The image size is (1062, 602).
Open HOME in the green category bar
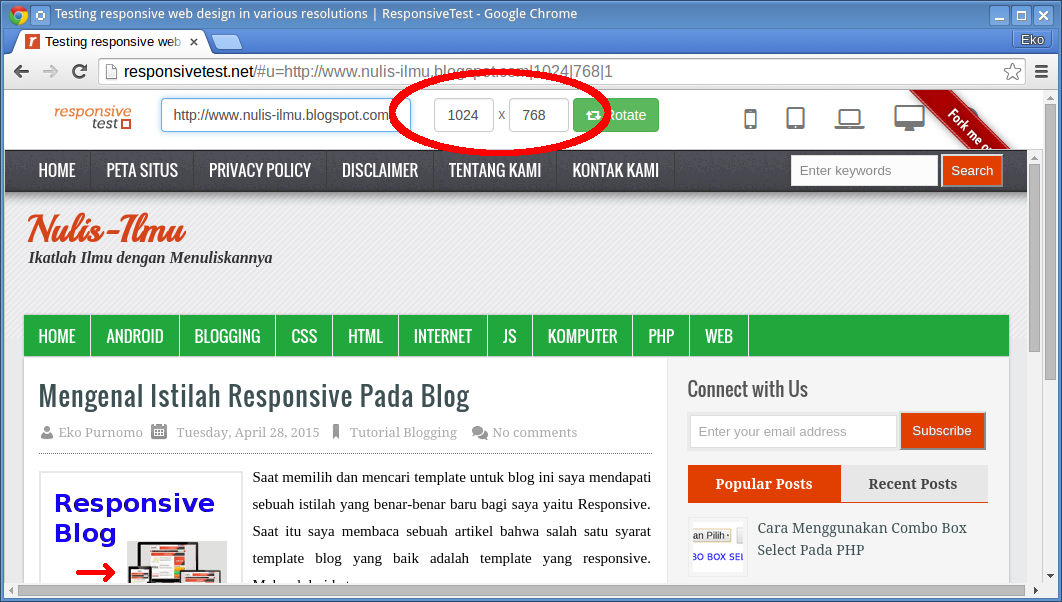pyautogui.click(x=57, y=336)
